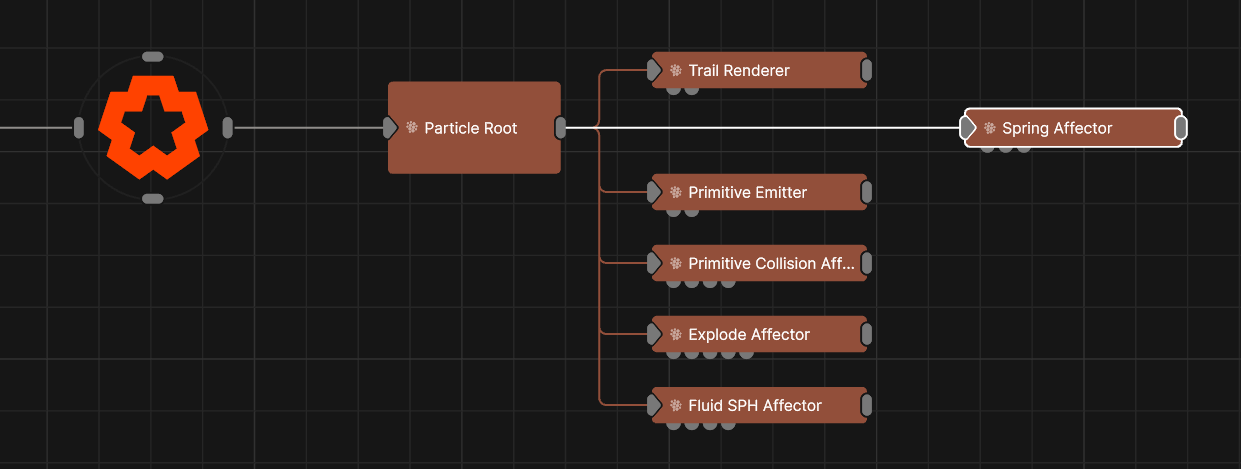Viewport: 1241px width, 469px height.
Task: Click the Spring Affector input arrow connector
Action: tap(967, 128)
